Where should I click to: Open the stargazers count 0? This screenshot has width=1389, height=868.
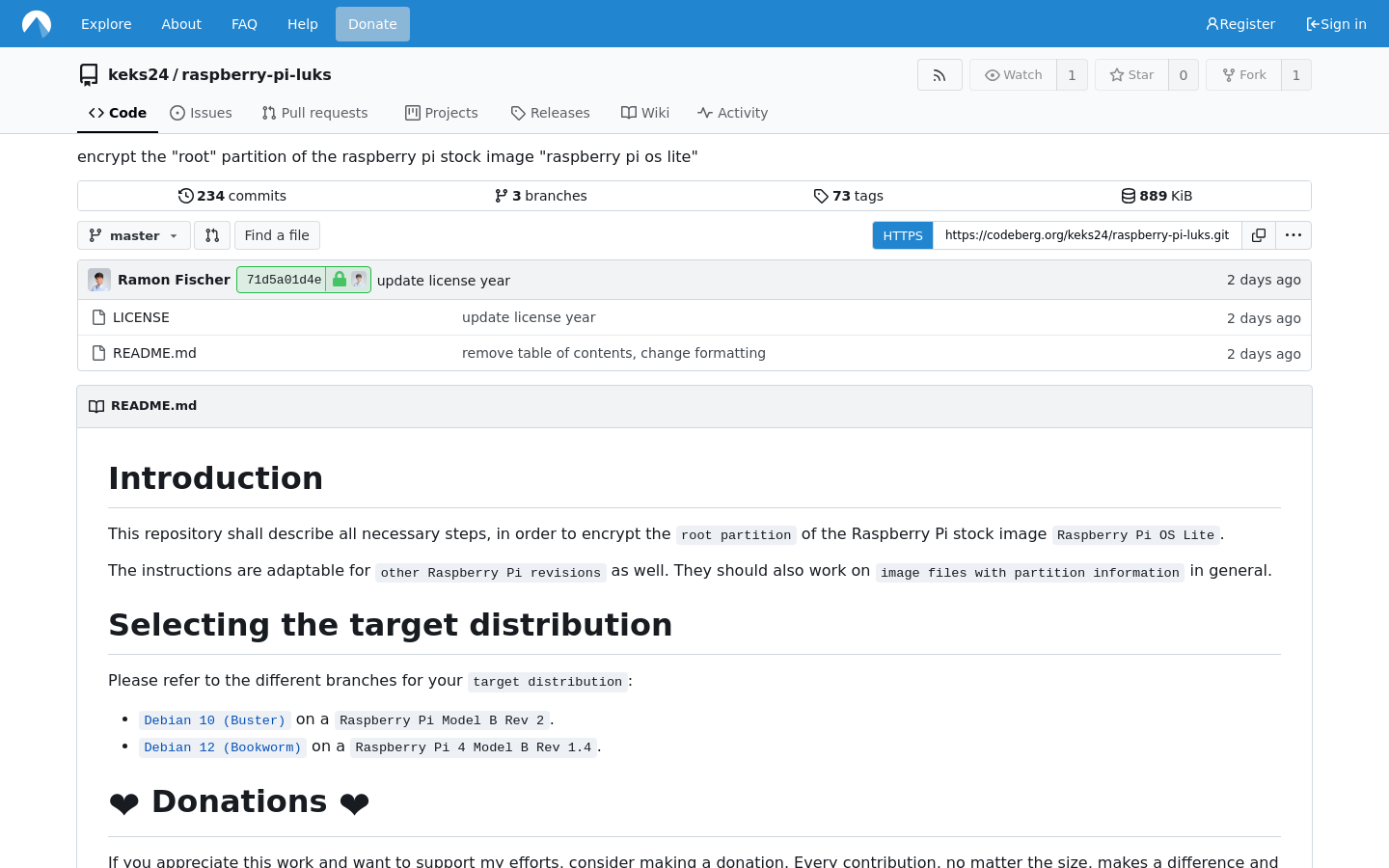pos(1184,75)
